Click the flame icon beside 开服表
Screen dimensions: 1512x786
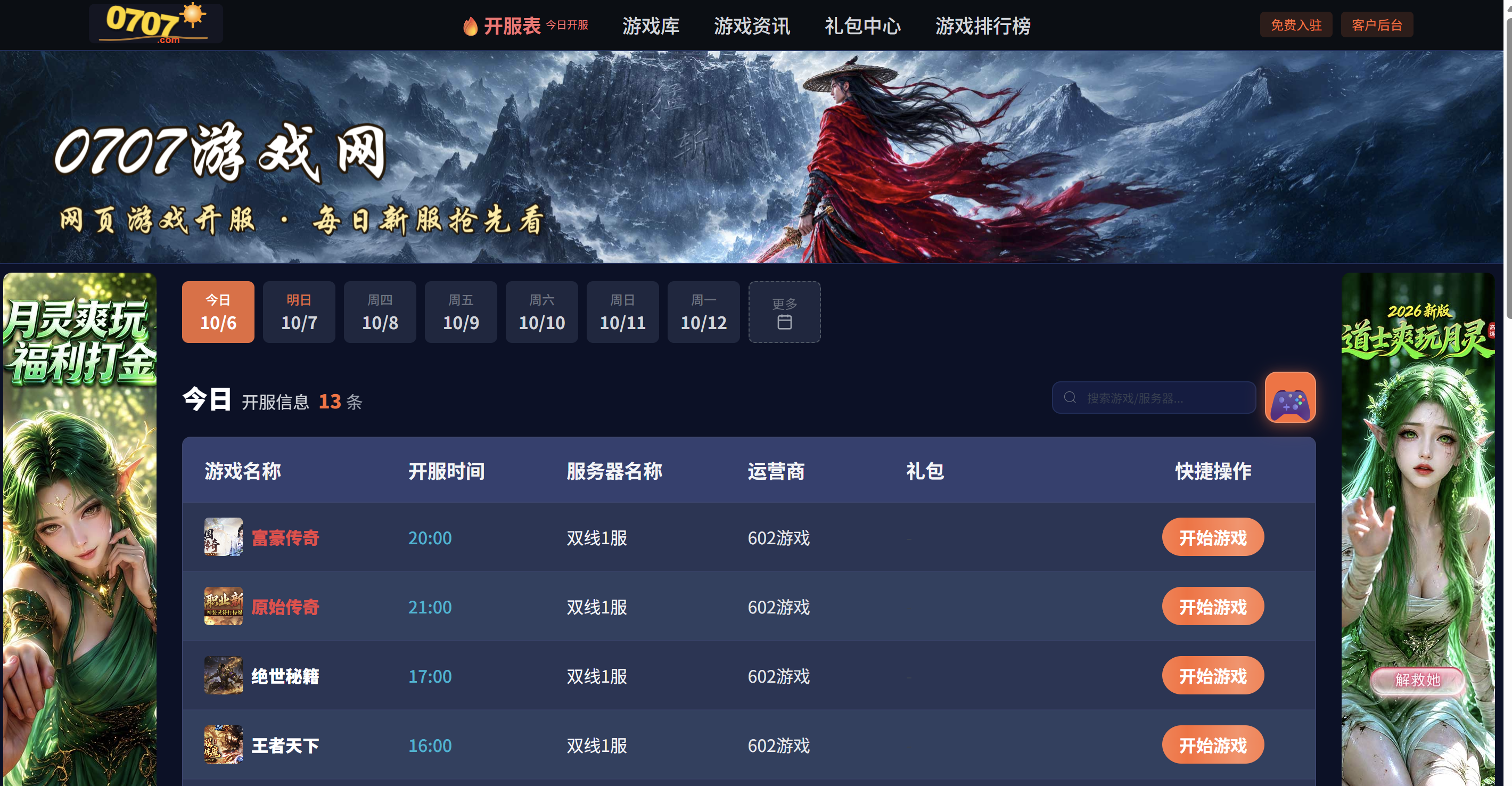[x=470, y=26]
